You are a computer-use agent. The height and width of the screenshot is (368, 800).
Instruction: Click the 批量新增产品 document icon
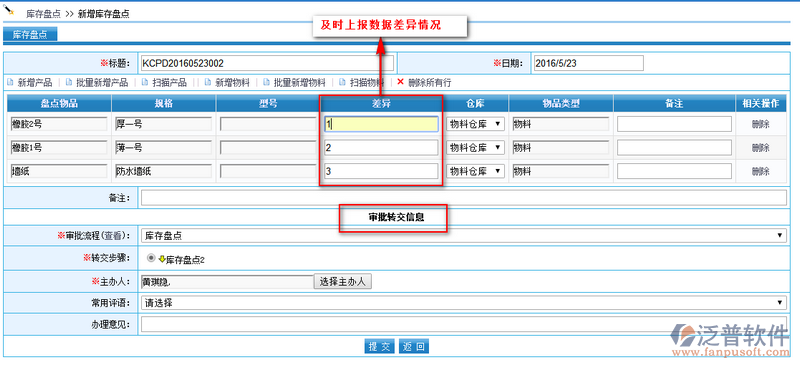(x=68, y=82)
